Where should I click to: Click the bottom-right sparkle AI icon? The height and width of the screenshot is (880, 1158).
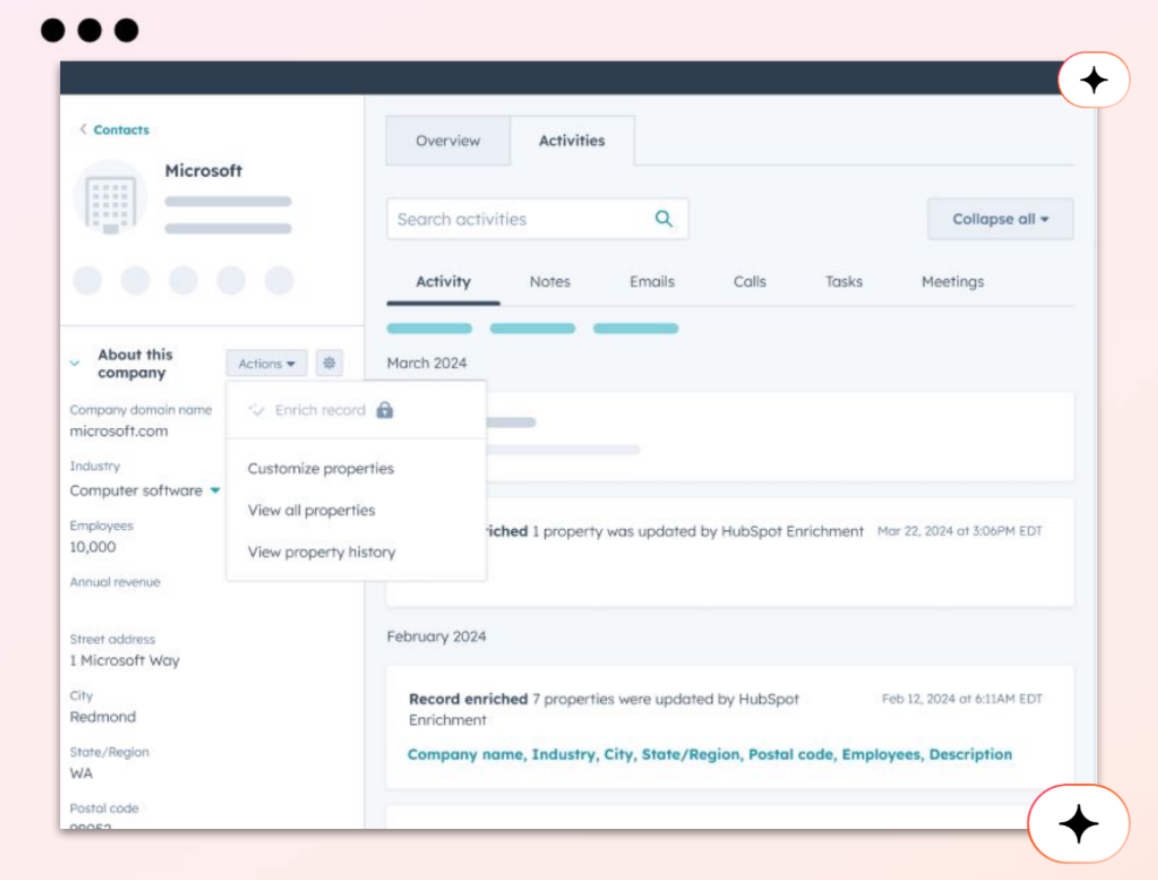[x=1078, y=825]
